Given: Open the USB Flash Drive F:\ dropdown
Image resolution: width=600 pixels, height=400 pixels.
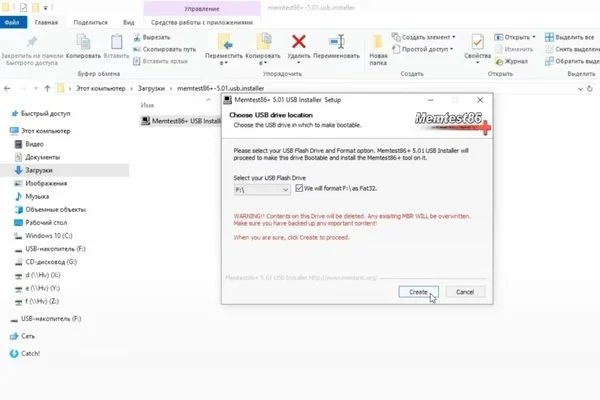Looking at the screenshot, I should 262,189.
